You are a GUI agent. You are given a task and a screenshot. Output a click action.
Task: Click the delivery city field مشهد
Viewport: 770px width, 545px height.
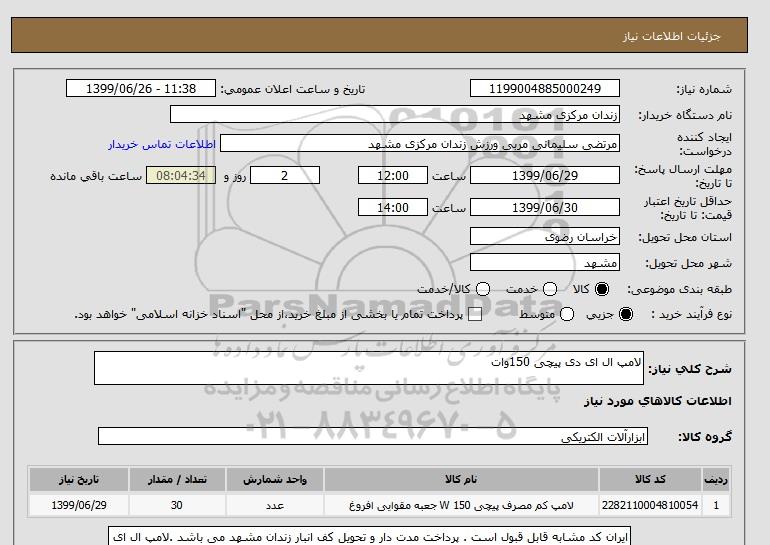(x=545, y=263)
